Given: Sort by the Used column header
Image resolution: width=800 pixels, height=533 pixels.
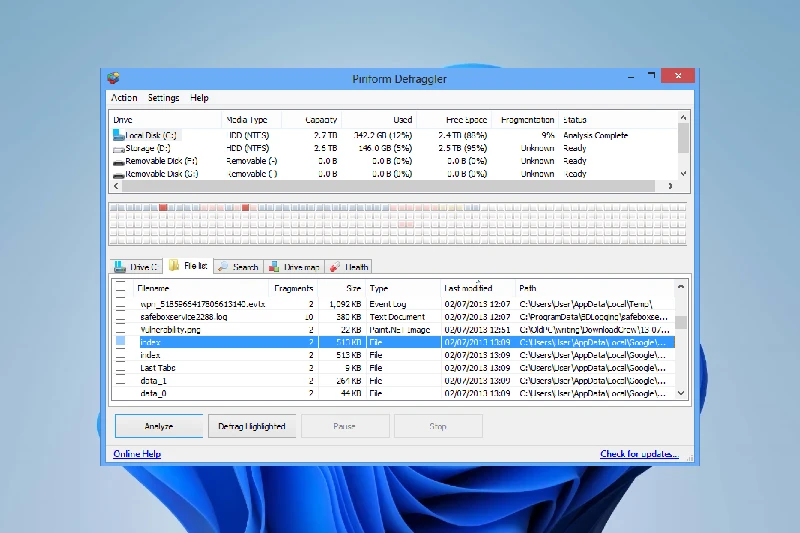Looking at the screenshot, I should (379, 120).
